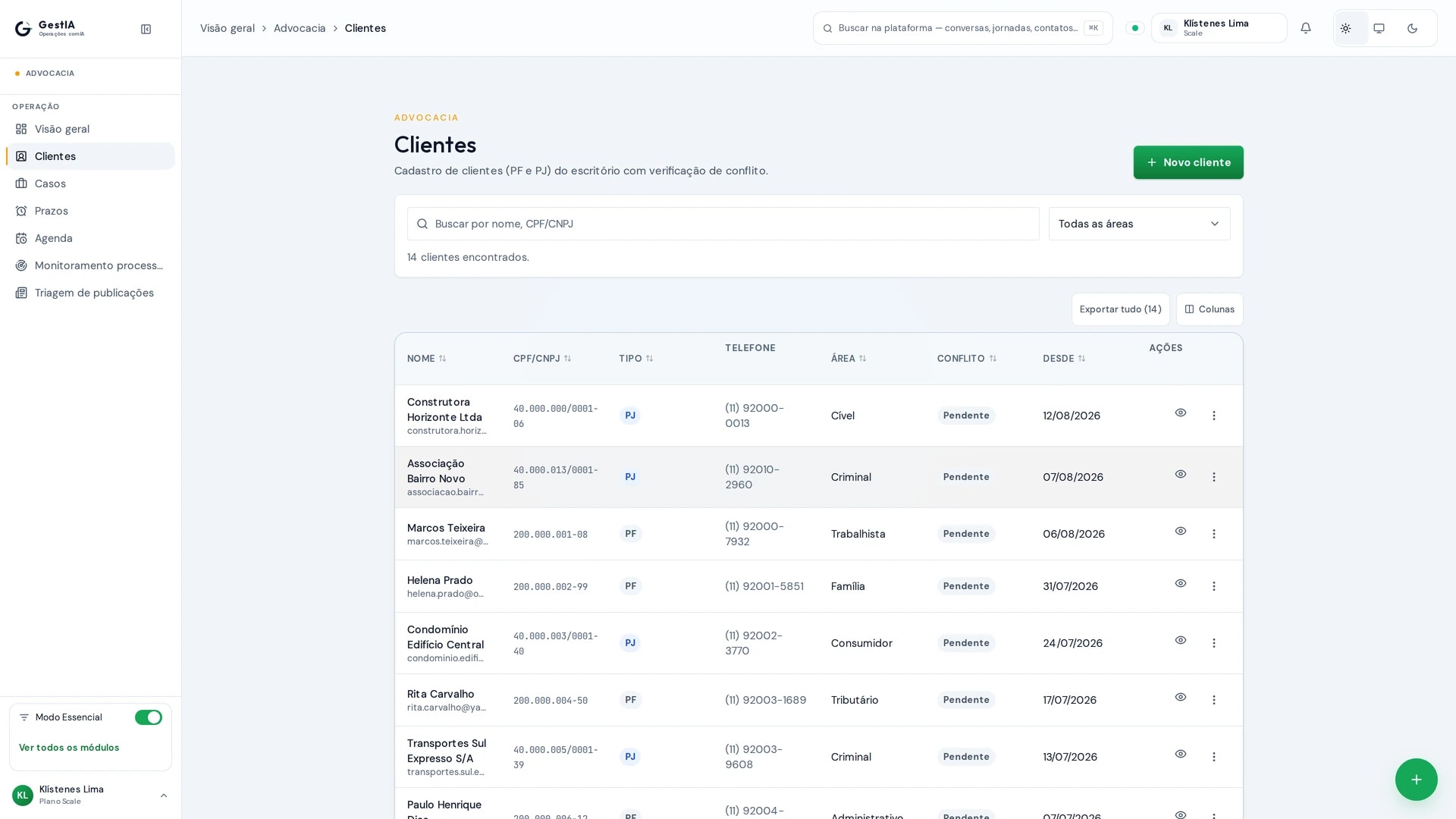Click the green online status indicator
The height and width of the screenshot is (819, 1456).
tap(1134, 28)
